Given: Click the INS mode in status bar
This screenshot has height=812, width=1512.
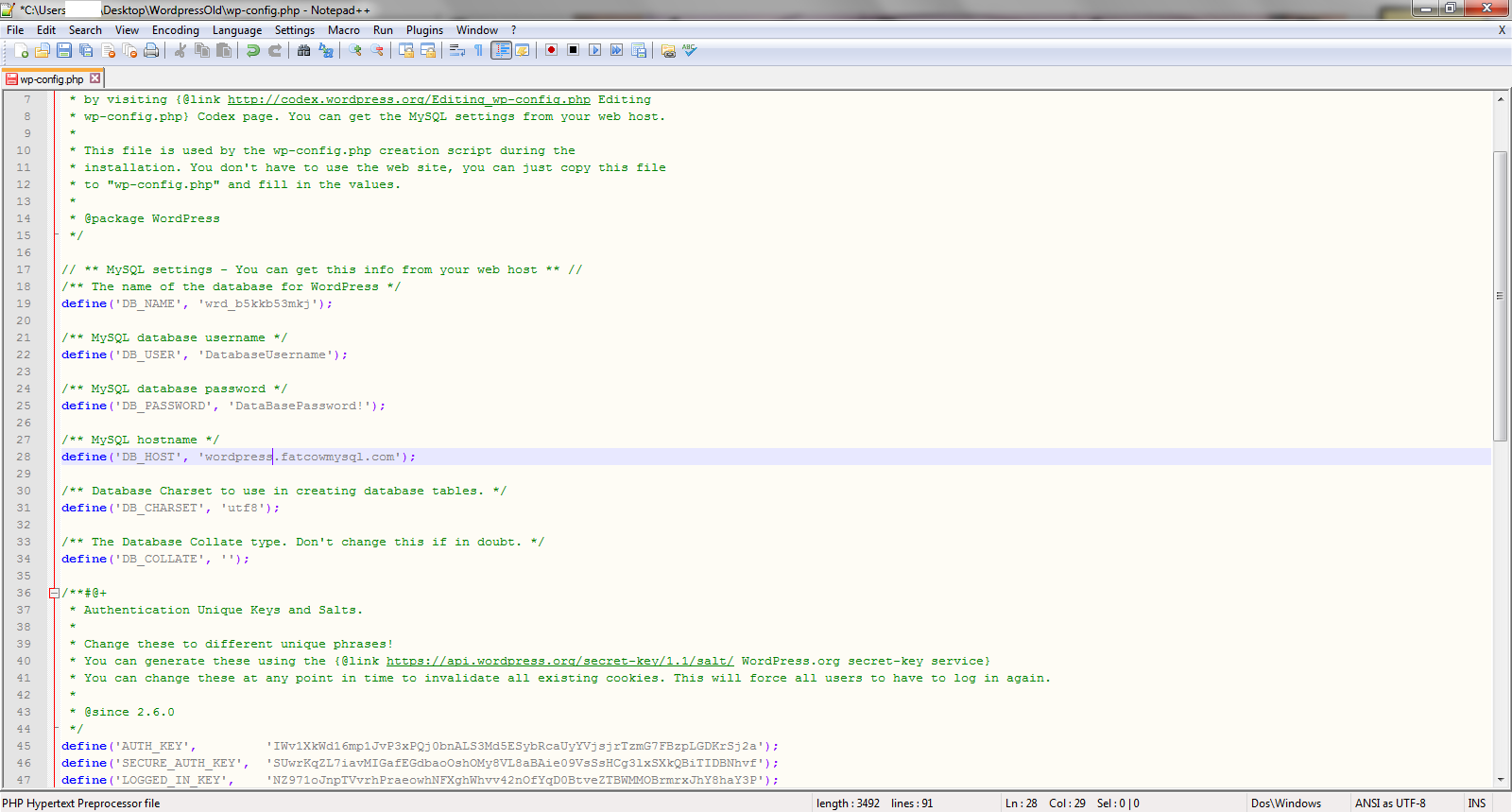Looking at the screenshot, I should click(x=1477, y=803).
